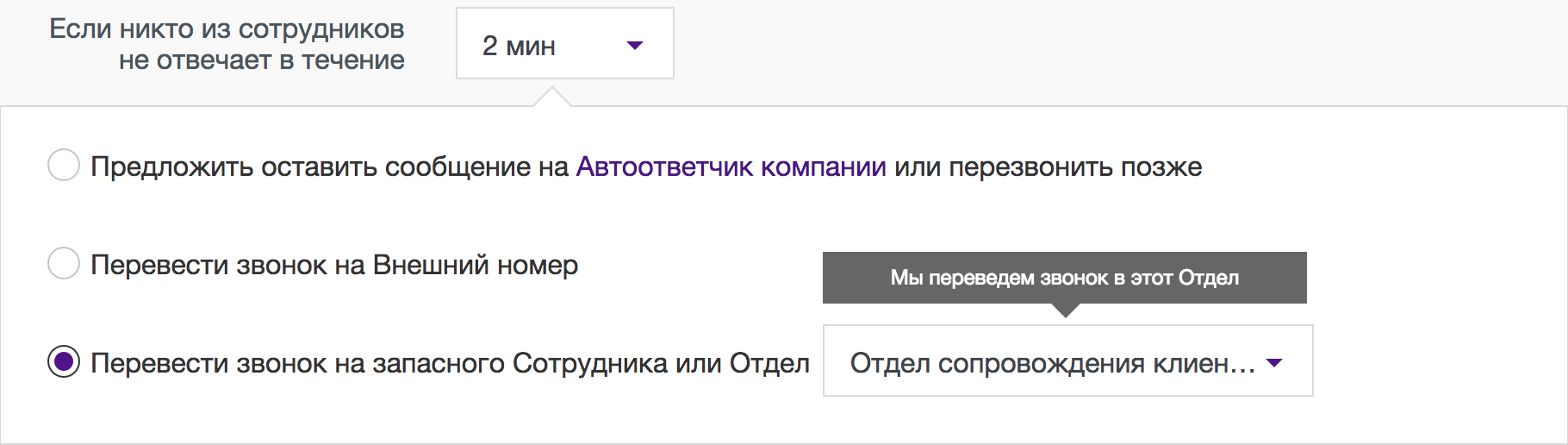Click the 'Перевести звонок на Внешний номер' label text
This screenshot has width=1568, height=445.
pyautogui.click(x=334, y=265)
